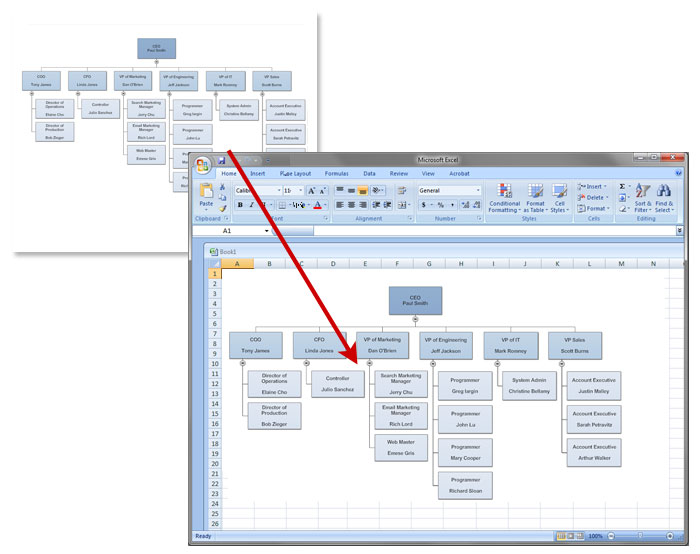Toggle Align Text Right
This screenshot has height=554, width=700.
point(362,205)
